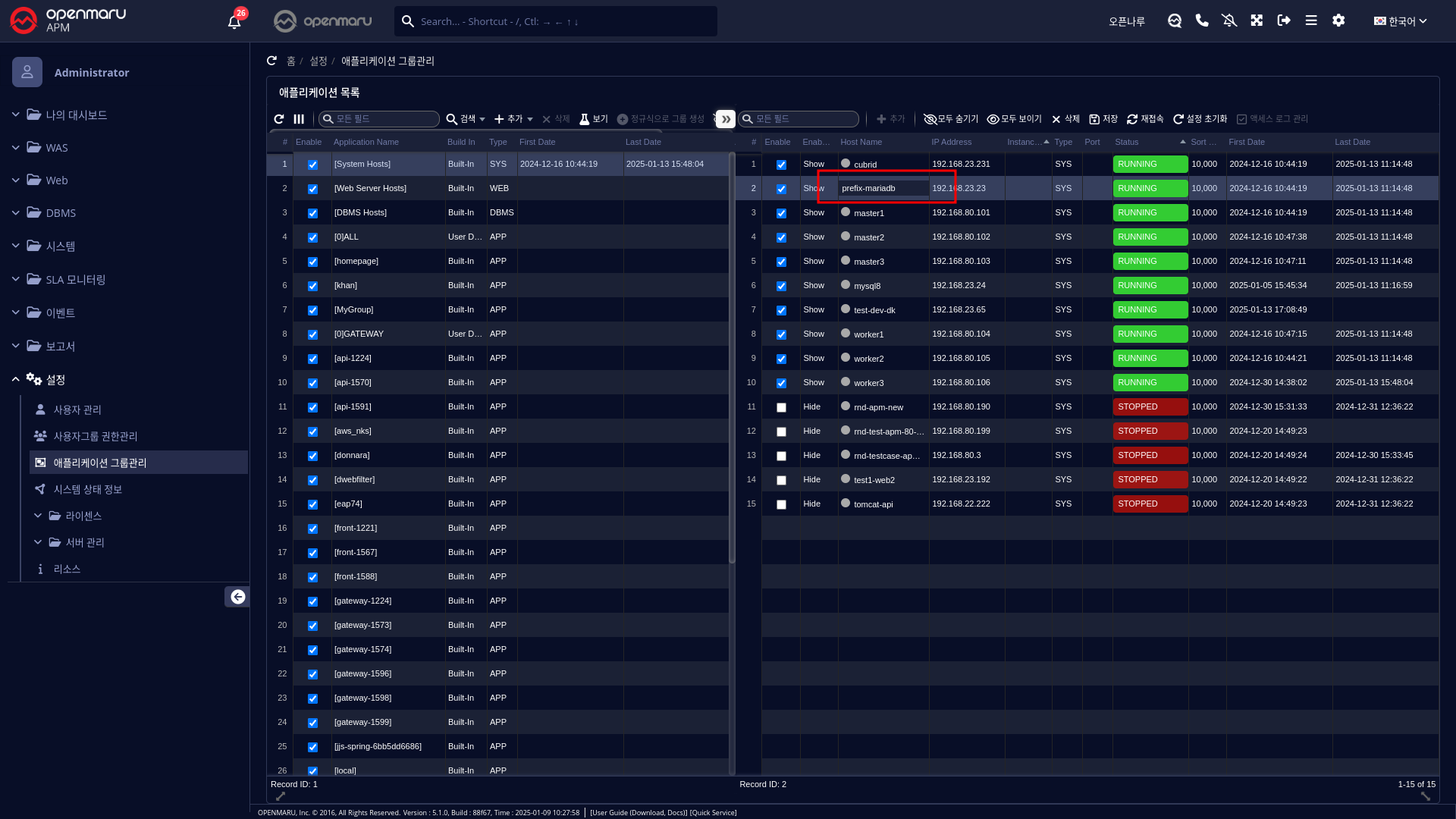Open the 한국어 language dropdown
Image resolution: width=1456 pixels, height=819 pixels.
tap(1400, 21)
